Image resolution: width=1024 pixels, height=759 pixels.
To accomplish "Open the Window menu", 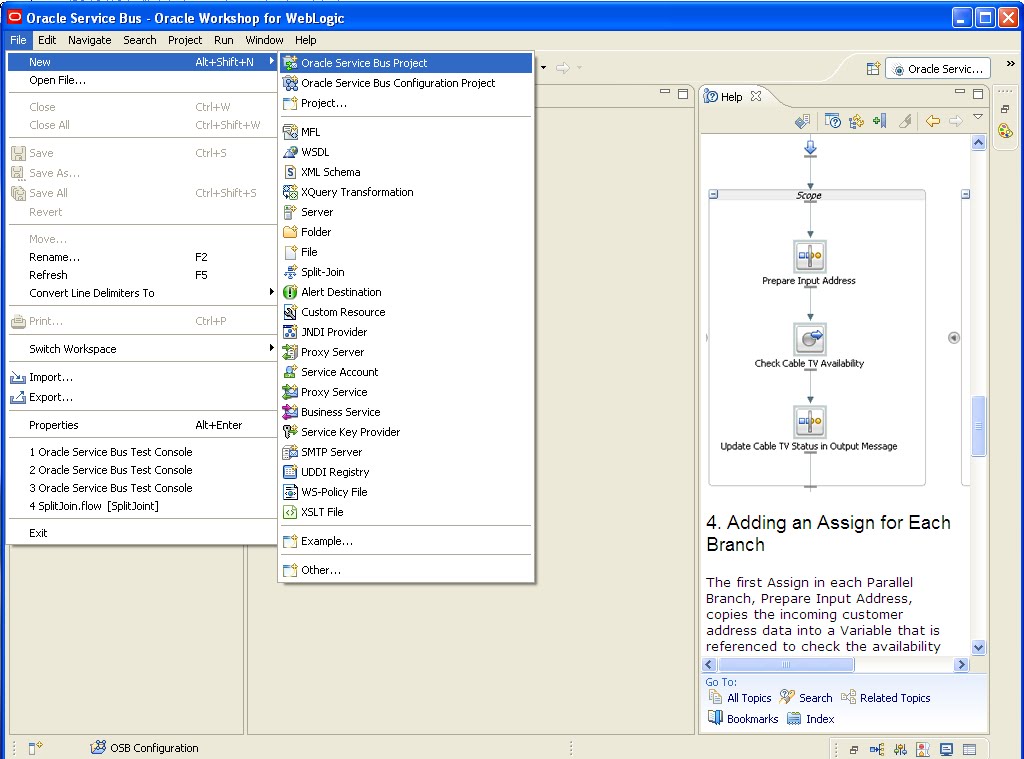I will click(x=264, y=40).
